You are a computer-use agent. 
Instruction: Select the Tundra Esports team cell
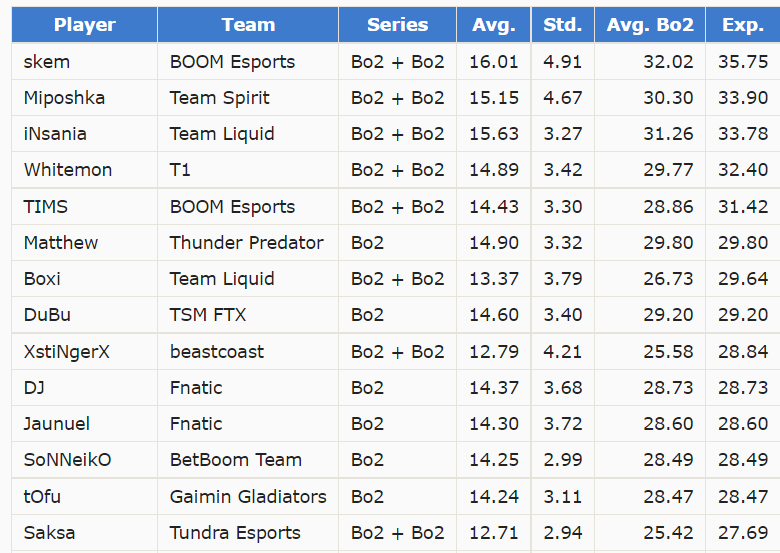pos(235,533)
